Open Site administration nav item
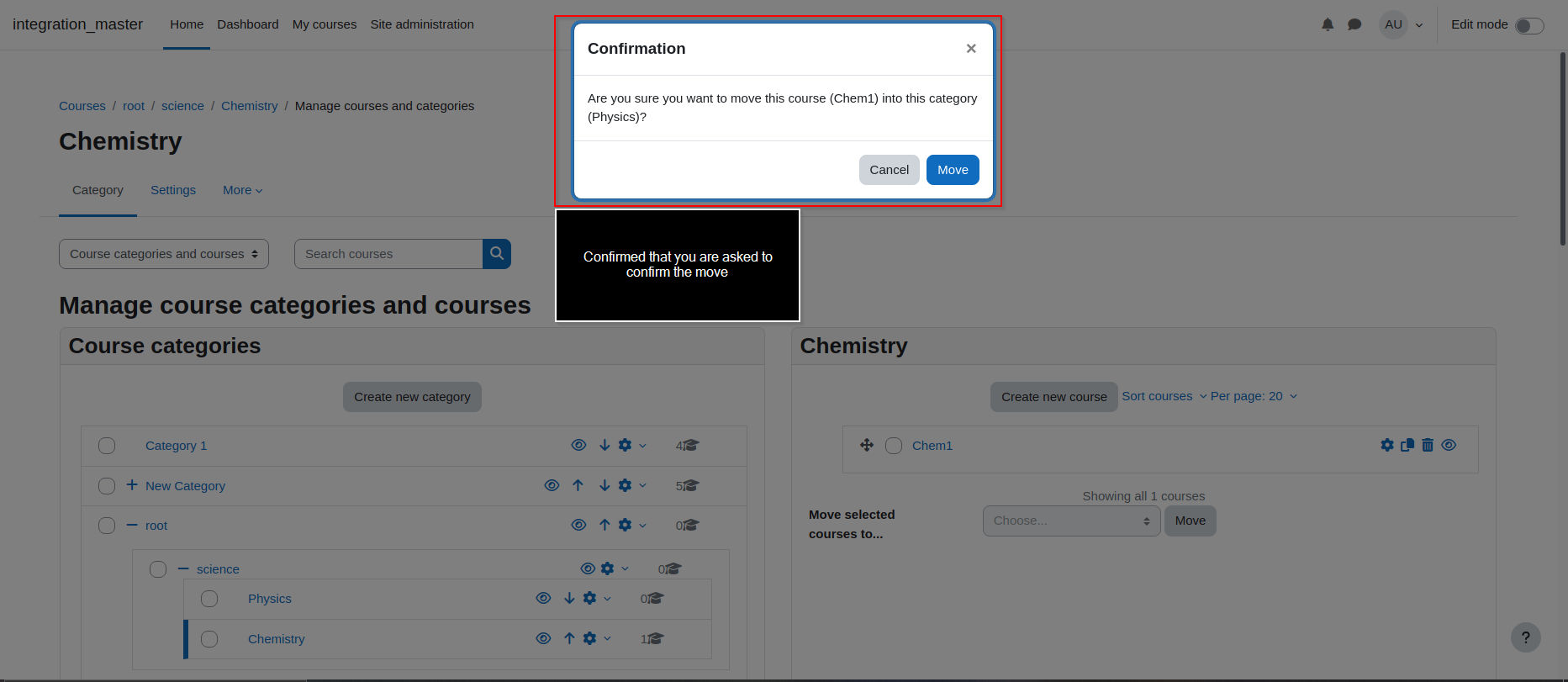The height and width of the screenshot is (682, 1568). tap(422, 24)
